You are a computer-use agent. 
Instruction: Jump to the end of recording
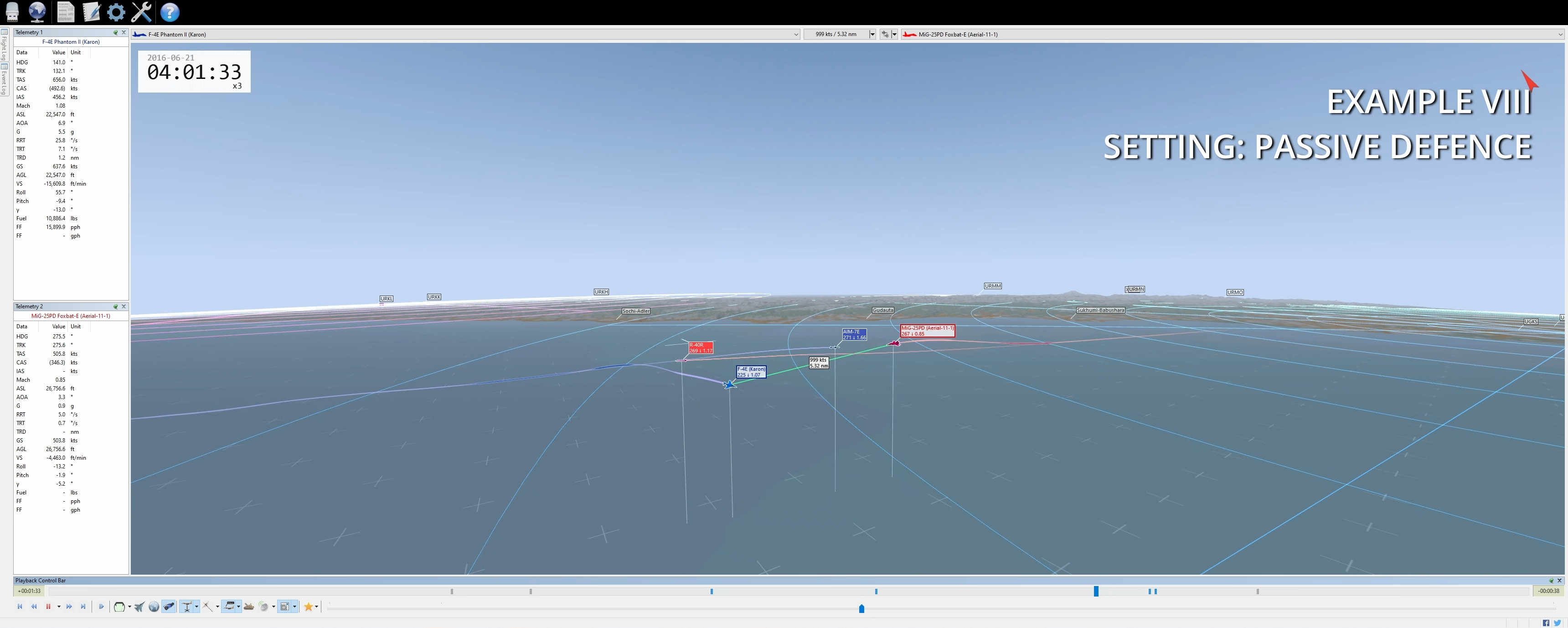click(x=83, y=607)
